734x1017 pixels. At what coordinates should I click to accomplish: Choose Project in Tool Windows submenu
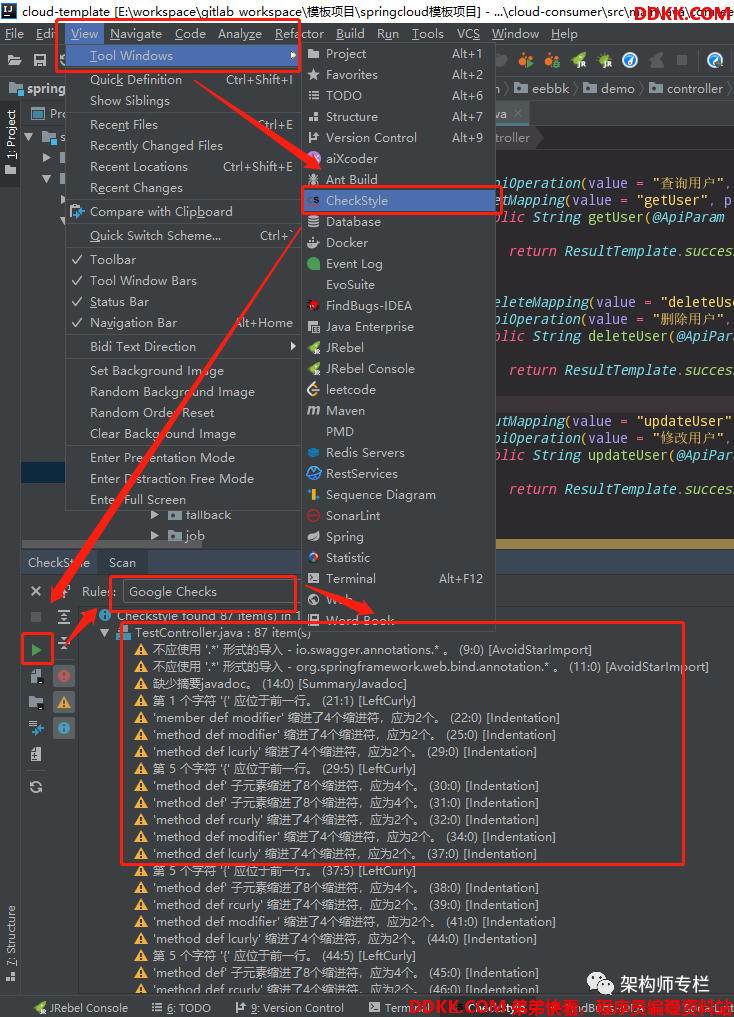tap(398, 54)
